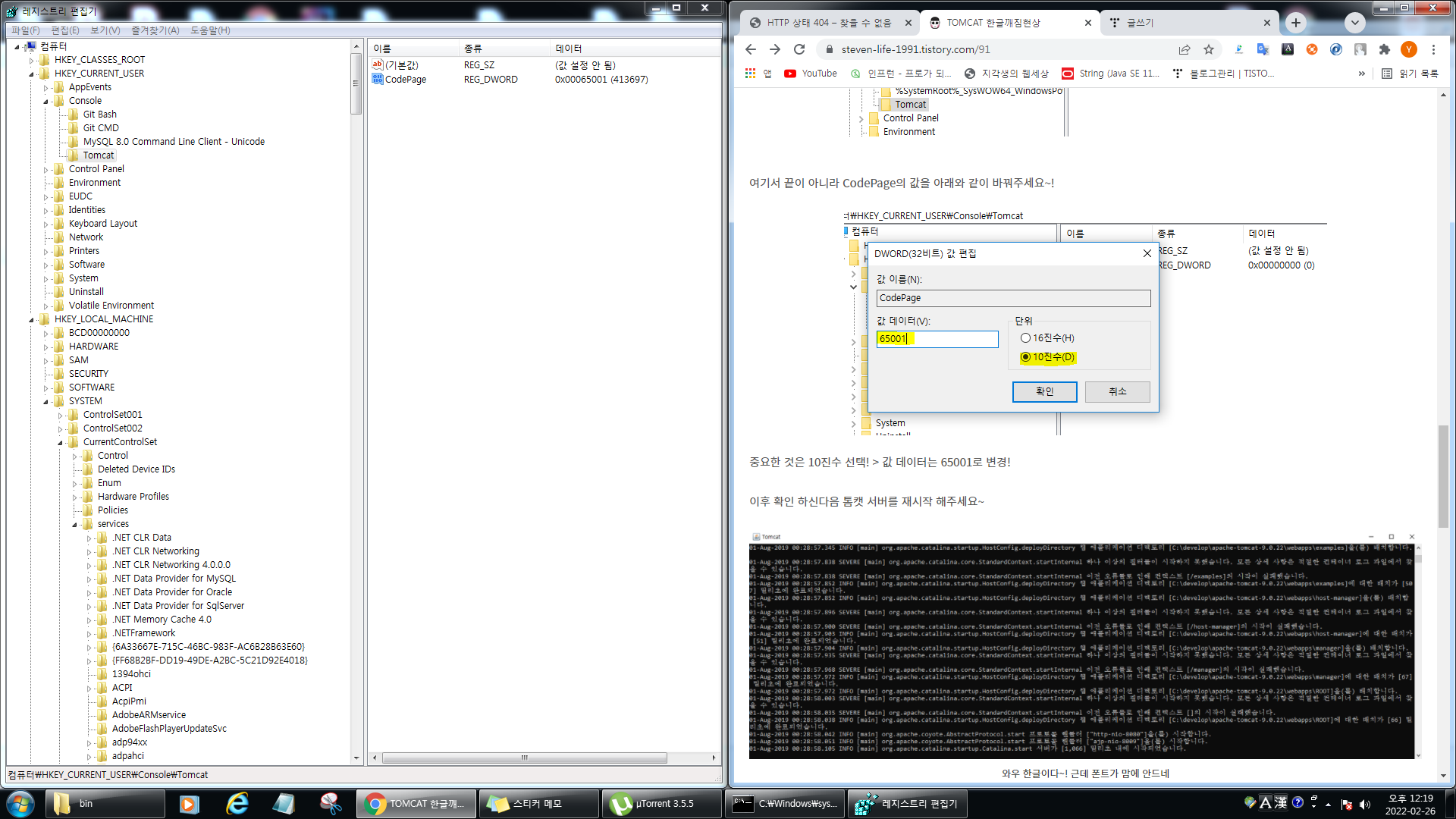Expand the AppEvents key
The width and height of the screenshot is (1456, 819).
click(x=45, y=88)
